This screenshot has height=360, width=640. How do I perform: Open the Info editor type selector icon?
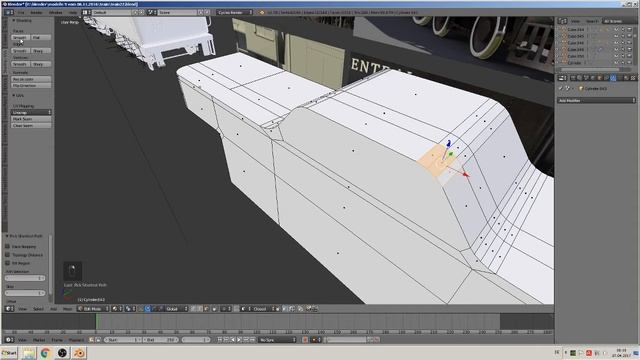(9, 12)
